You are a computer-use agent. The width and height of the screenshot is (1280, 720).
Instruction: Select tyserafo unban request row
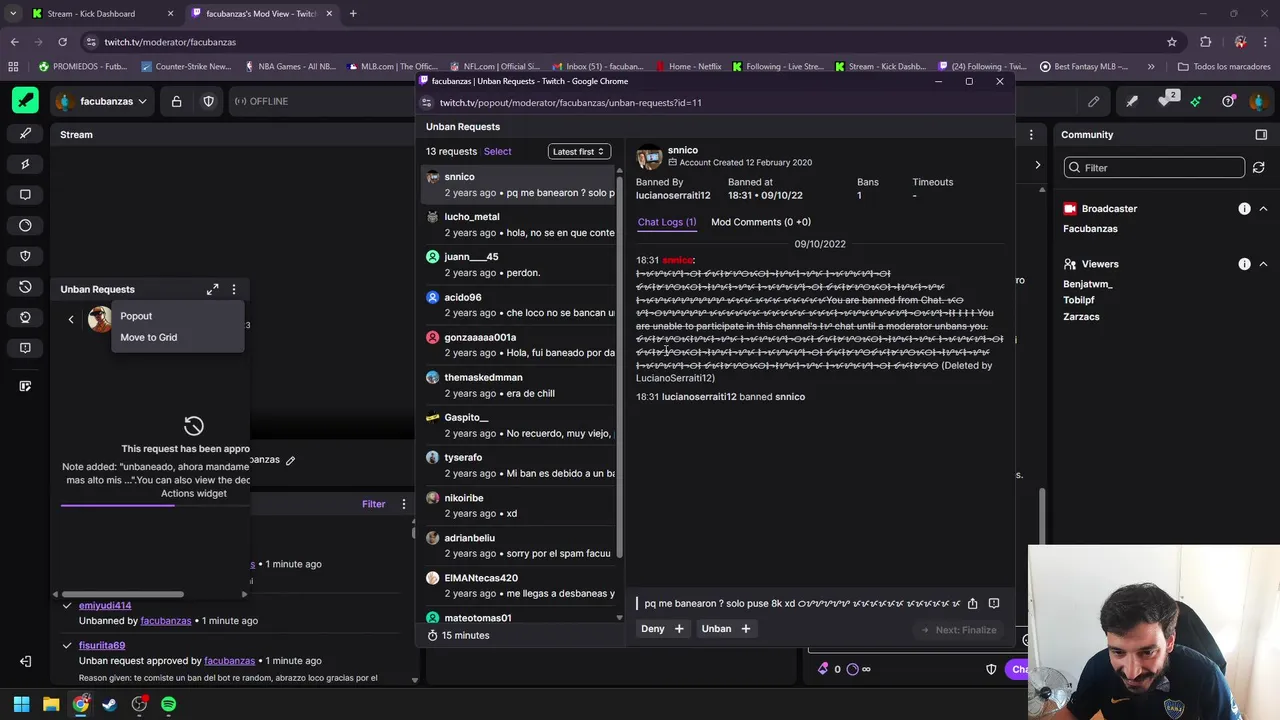click(x=519, y=465)
